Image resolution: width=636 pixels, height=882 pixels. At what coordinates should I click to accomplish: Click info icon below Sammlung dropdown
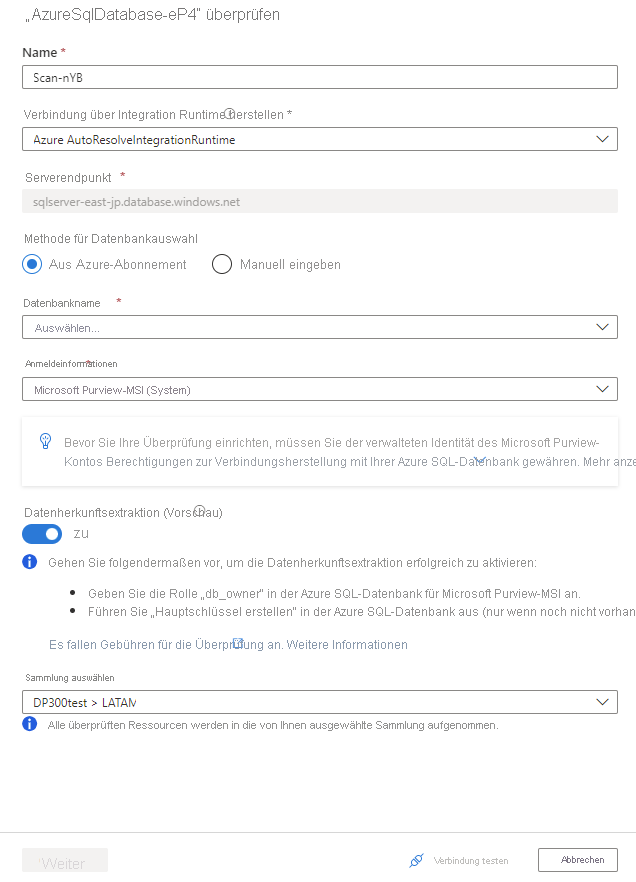[30, 724]
